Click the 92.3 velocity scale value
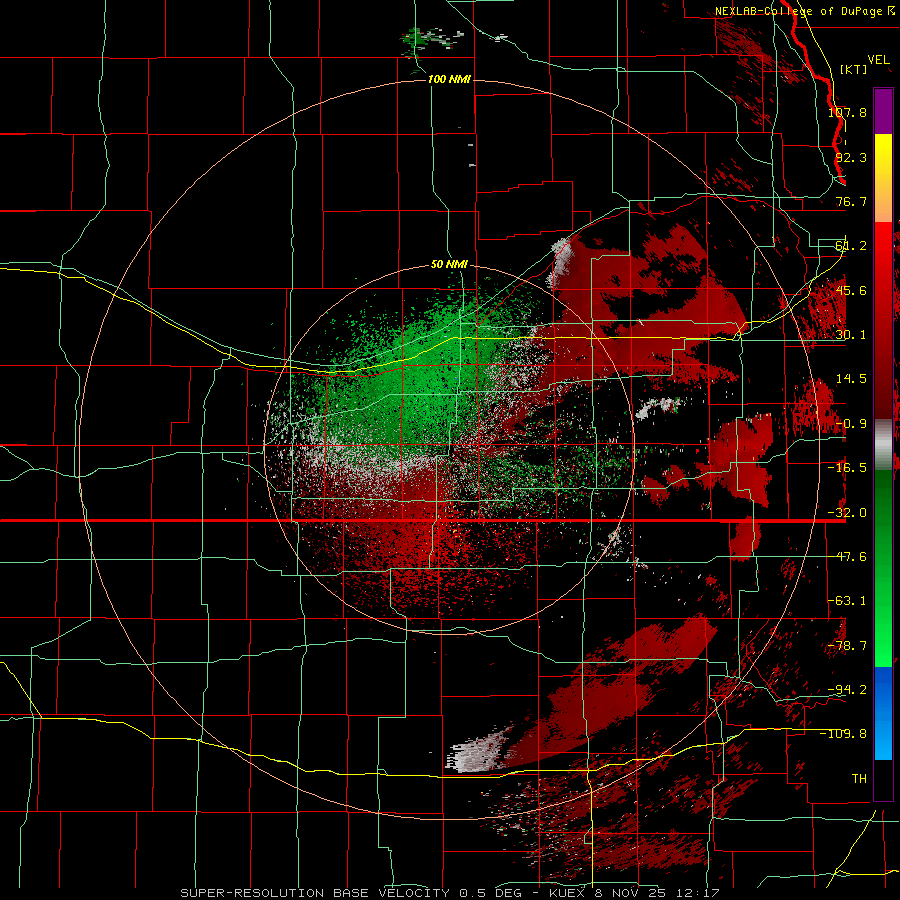This screenshot has height=900, width=900. point(851,157)
